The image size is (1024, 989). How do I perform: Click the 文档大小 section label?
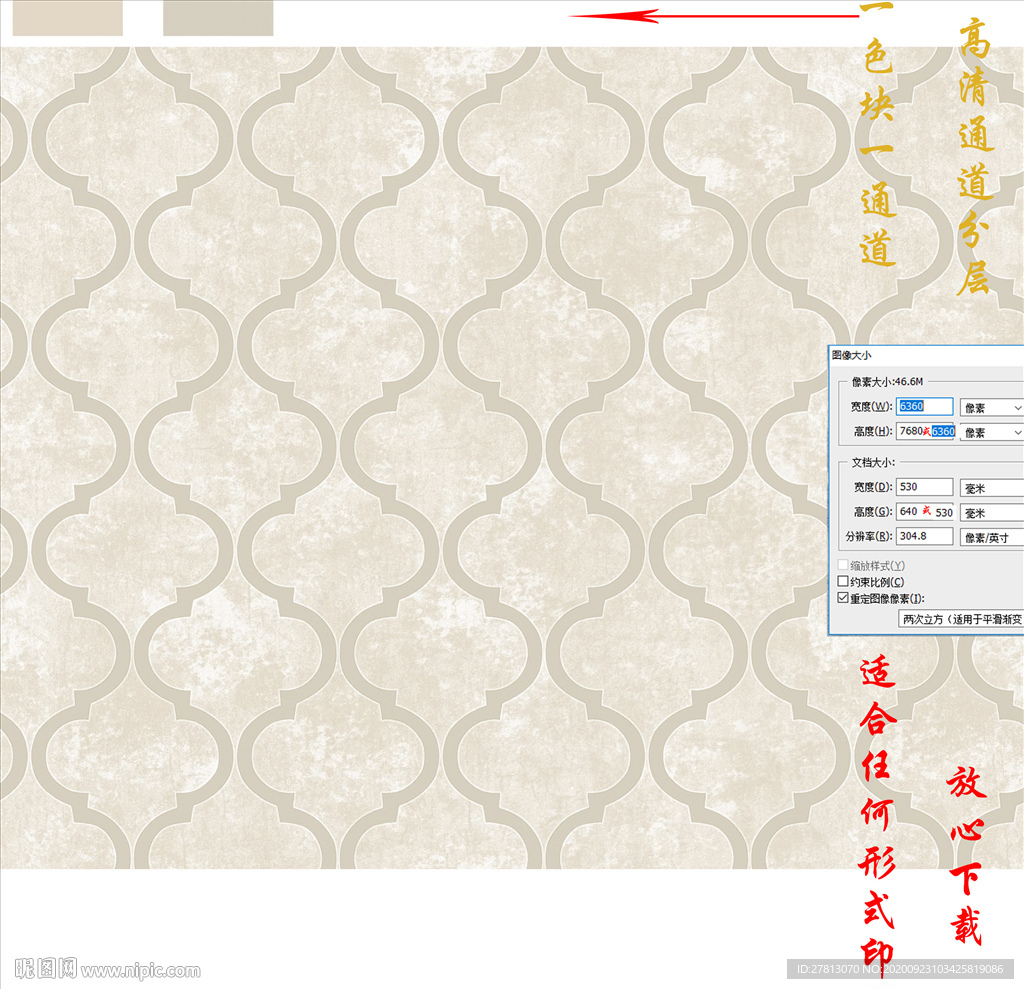click(x=873, y=462)
